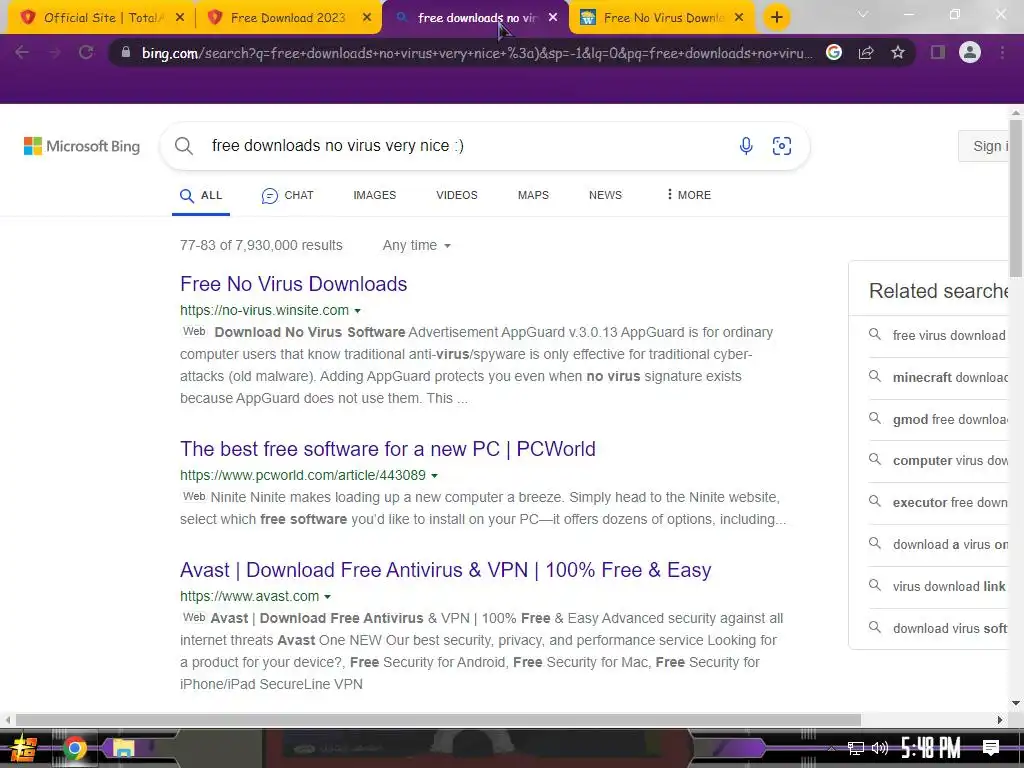This screenshot has height=768, width=1024.
Task: Expand the MORE search categories menu
Action: point(689,195)
